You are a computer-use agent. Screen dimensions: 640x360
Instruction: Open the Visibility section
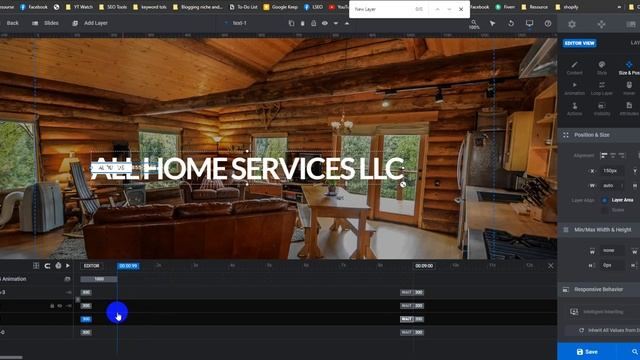click(x=602, y=109)
